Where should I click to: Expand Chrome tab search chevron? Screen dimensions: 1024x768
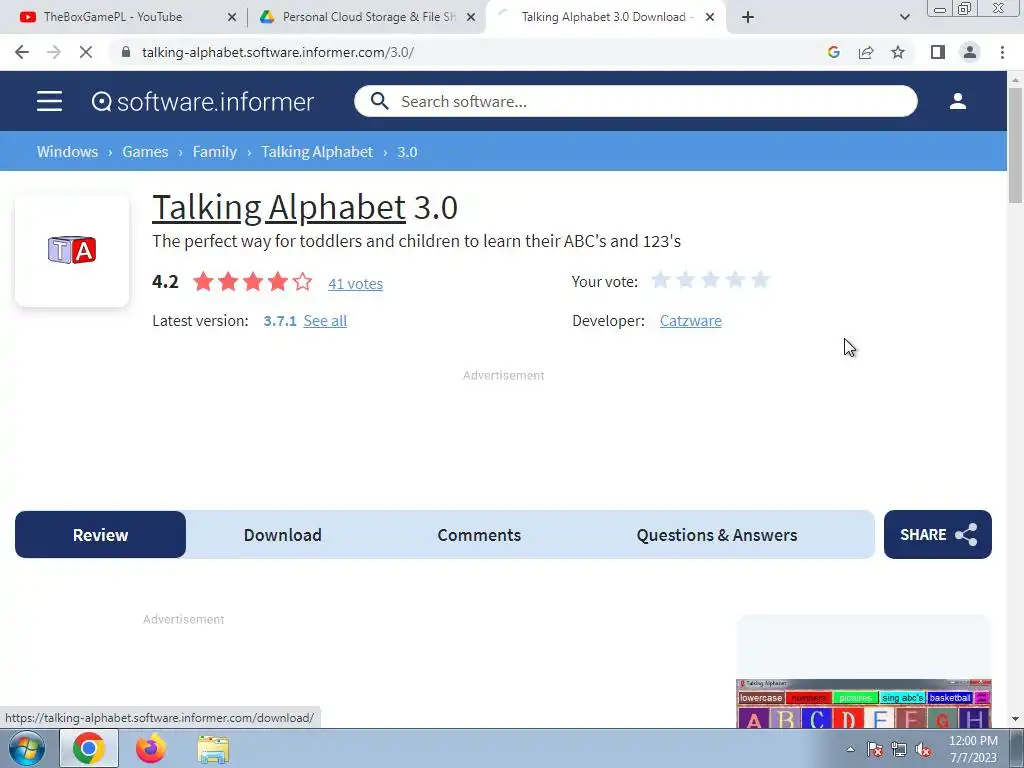click(904, 17)
